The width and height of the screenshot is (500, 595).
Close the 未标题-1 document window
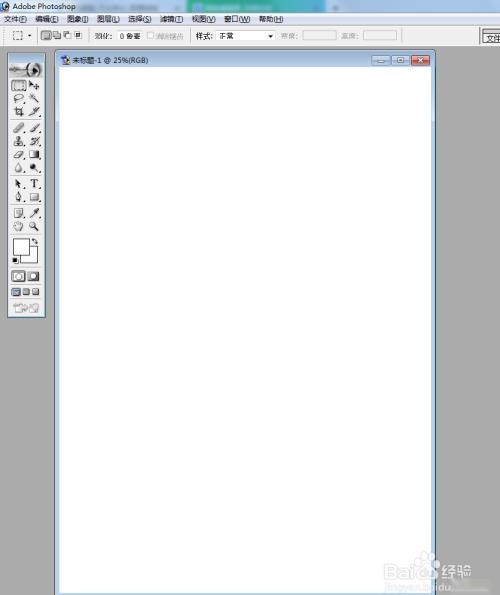[420, 60]
